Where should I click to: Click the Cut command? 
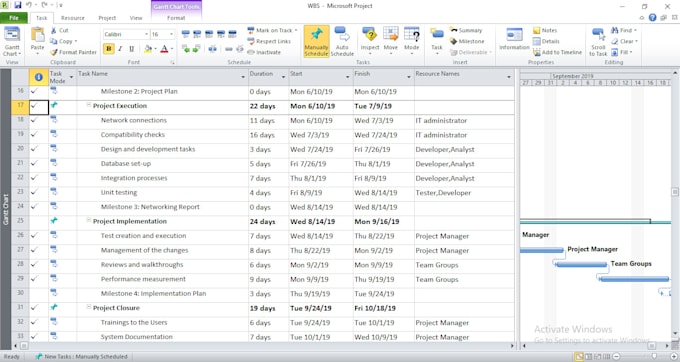59,30
